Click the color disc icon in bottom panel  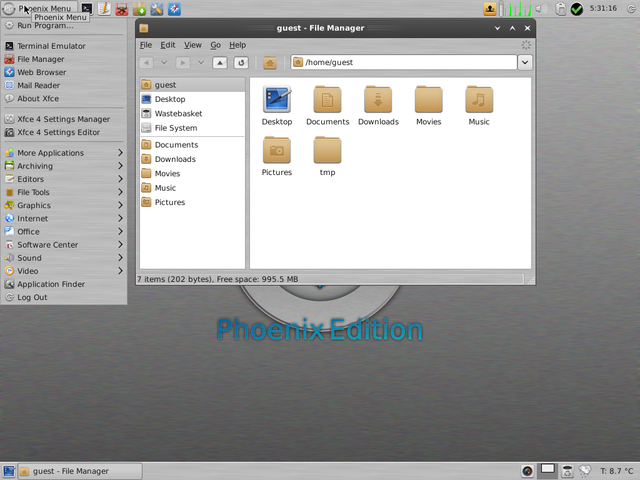(527, 471)
